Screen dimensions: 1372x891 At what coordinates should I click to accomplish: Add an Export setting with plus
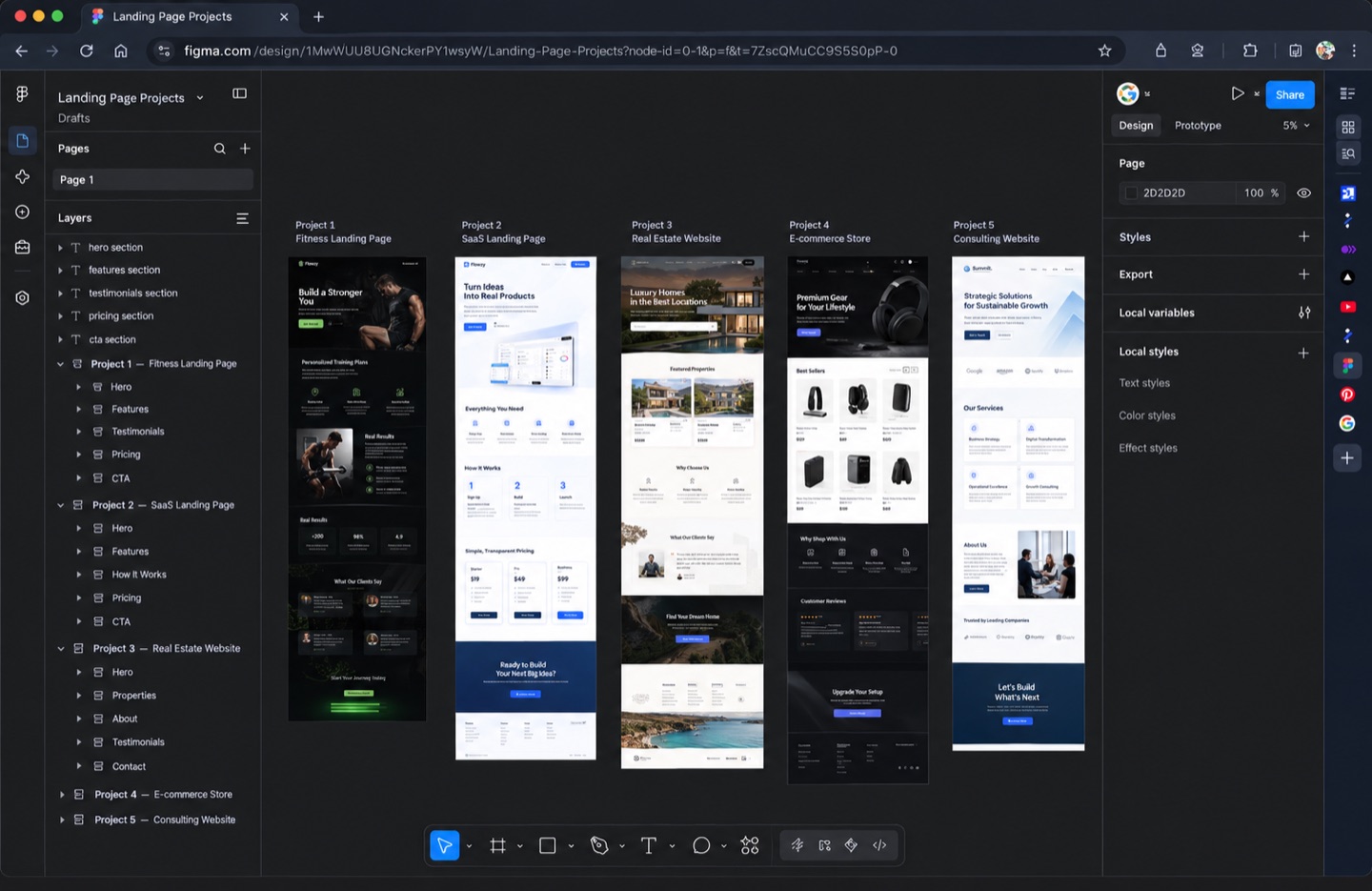pyautogui.click(x=1304, y=273)
